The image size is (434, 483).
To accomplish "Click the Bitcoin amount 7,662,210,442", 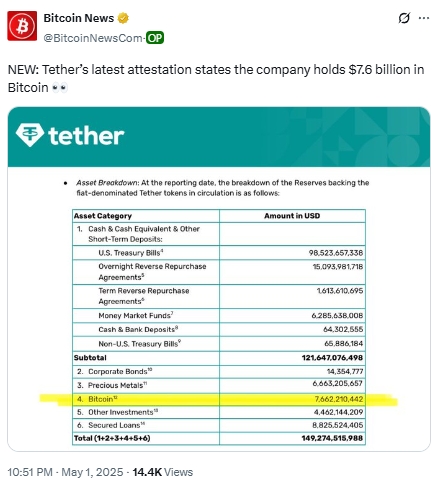I will click(339, 399).
